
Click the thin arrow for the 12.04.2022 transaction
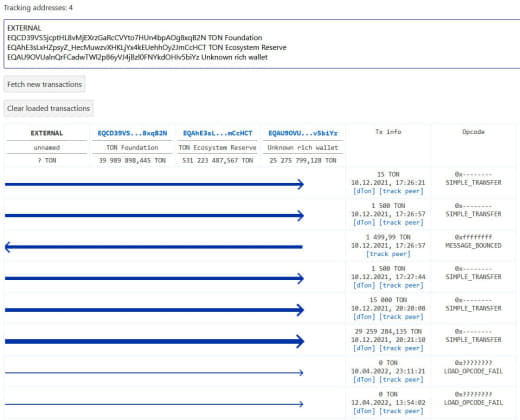coord(154,404)
